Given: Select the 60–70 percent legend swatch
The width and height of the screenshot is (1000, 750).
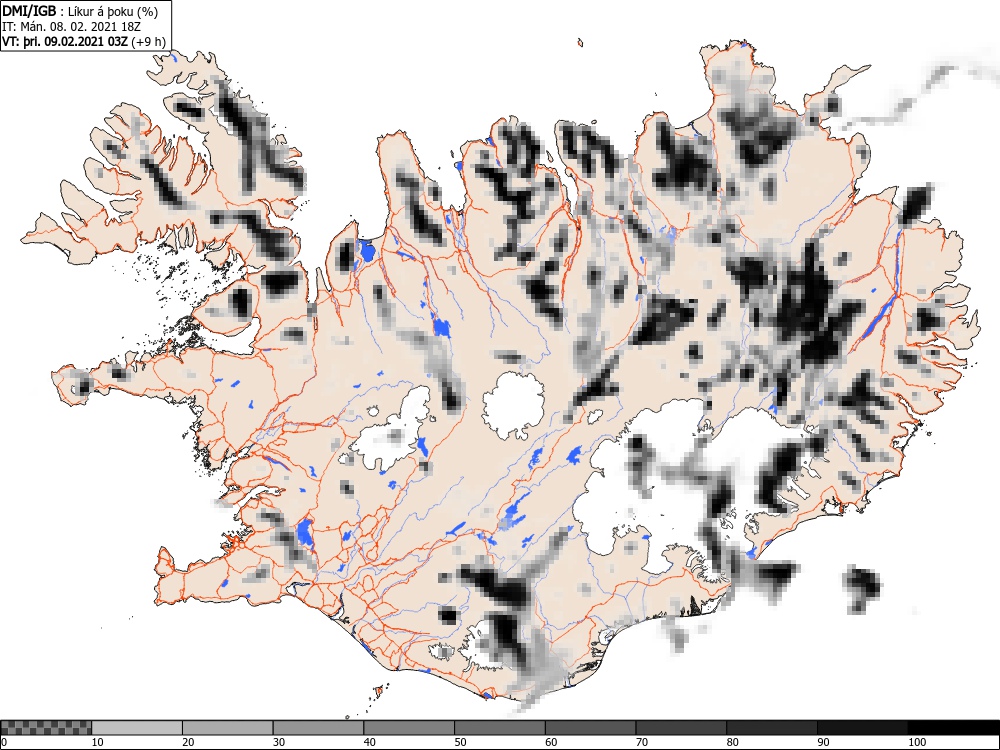Looking at the screenshot, I should [x=591, y=728].
